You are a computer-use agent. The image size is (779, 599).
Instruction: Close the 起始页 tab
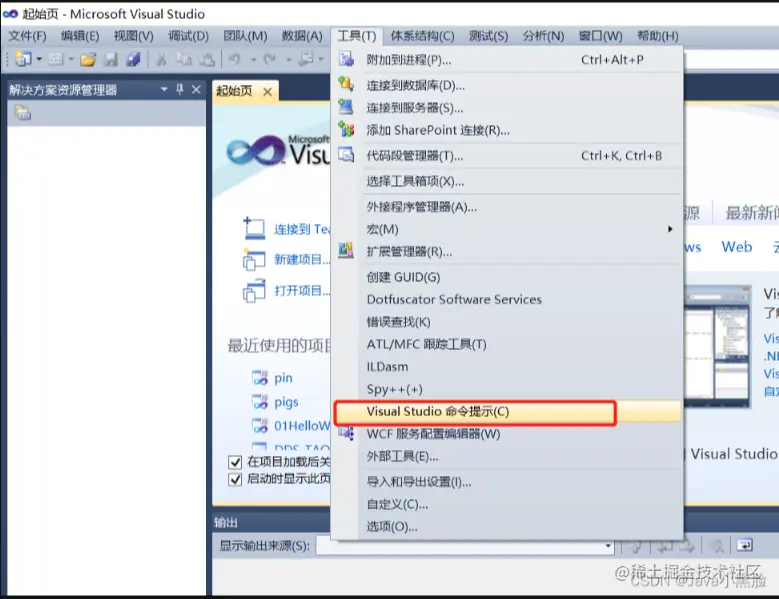(x=267, y=91)
